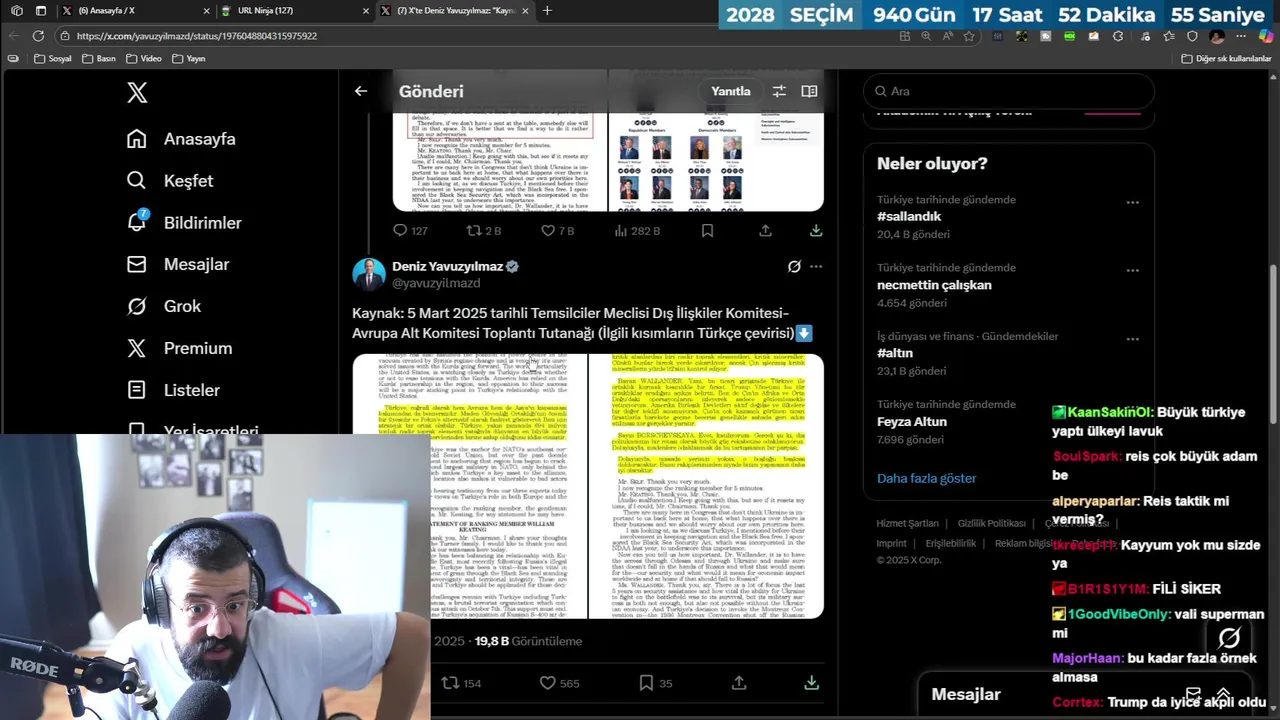Reload the page
1280x720 pixels.
tap(38, 36)
